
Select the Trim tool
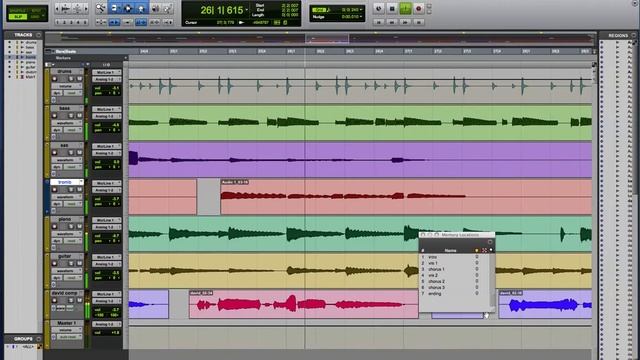click(115, 8)
